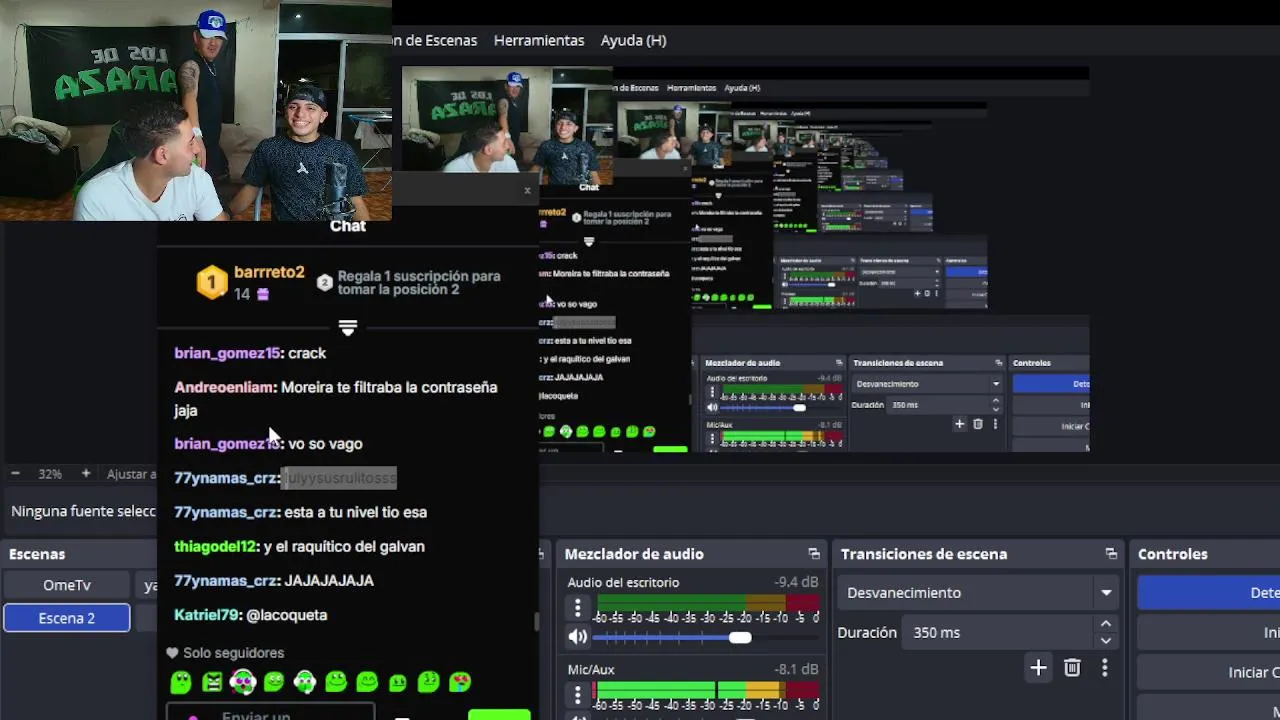The width and height of the screenshot is (1280, 720).
Task: Zoom in the preview with plus button
Action: (86, 474)
